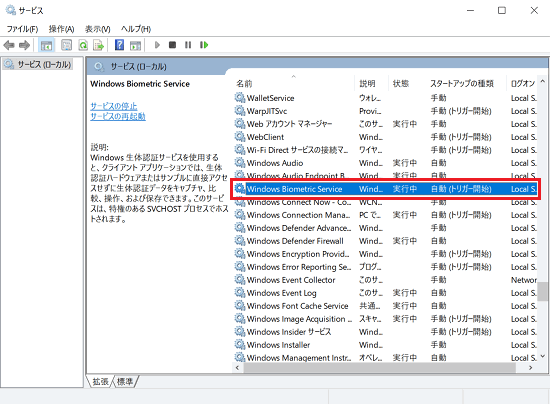Click the サービスの停止 link
The image size is (550, 404).
[114, 106]
